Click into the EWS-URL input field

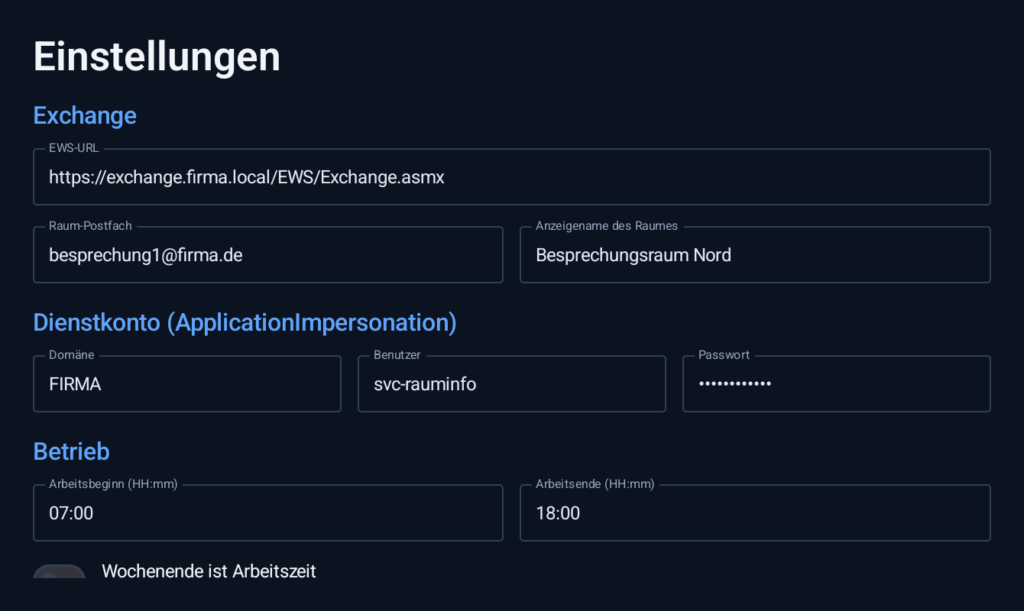[x=512, y=177]
